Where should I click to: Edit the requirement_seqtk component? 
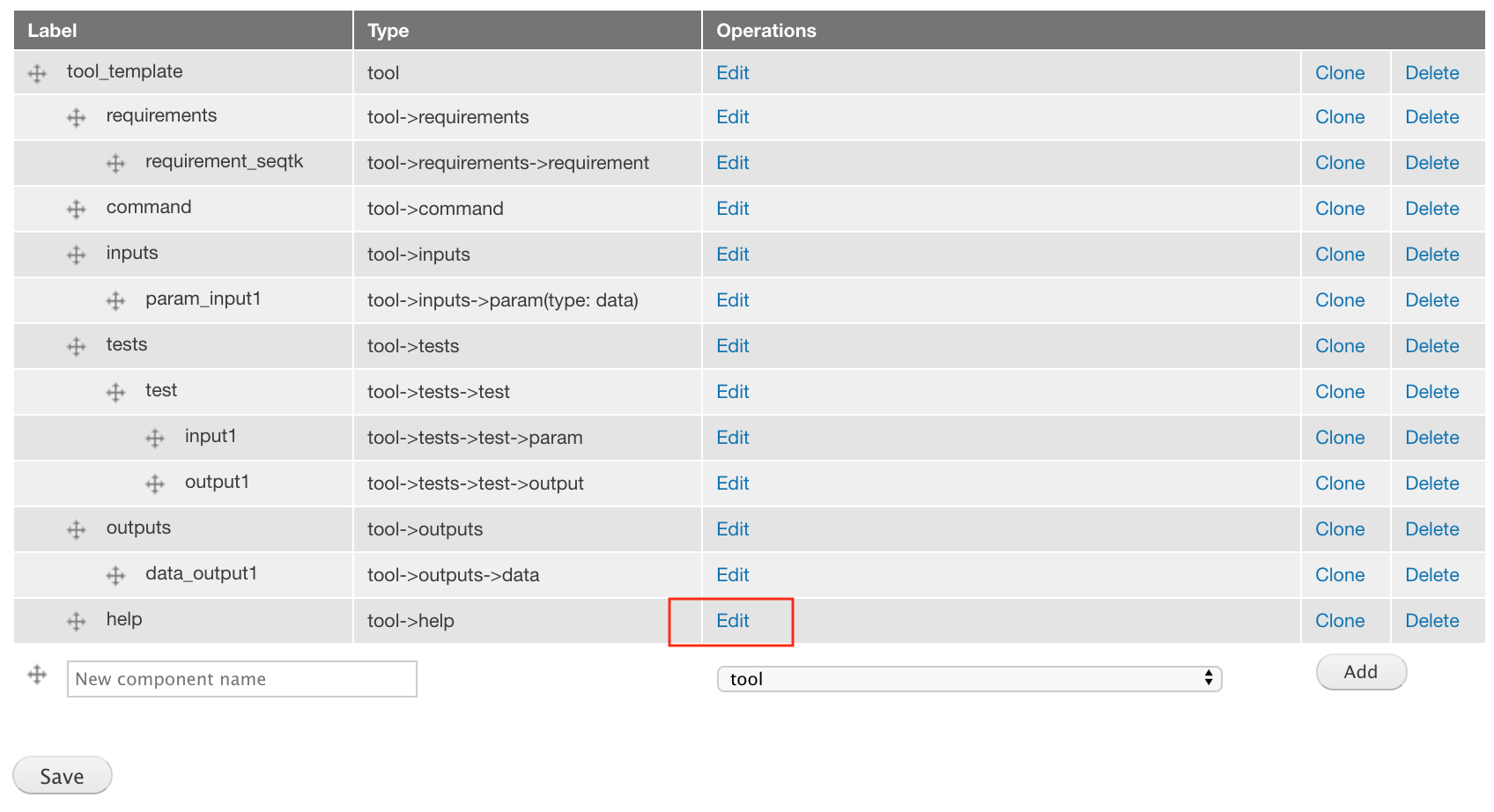coord(733,163)
